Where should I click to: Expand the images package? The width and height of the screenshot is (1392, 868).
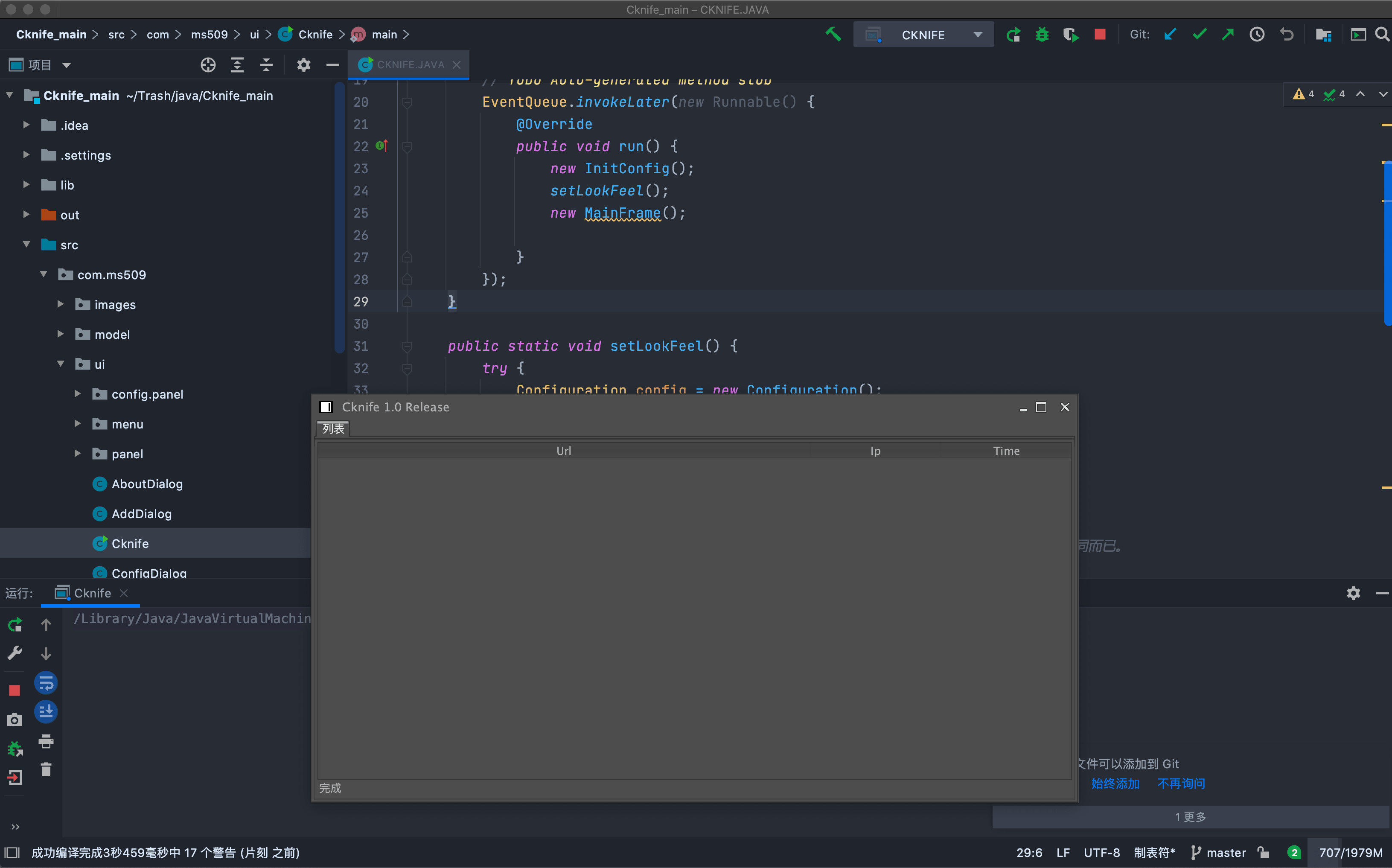click(x=60, y=304)
